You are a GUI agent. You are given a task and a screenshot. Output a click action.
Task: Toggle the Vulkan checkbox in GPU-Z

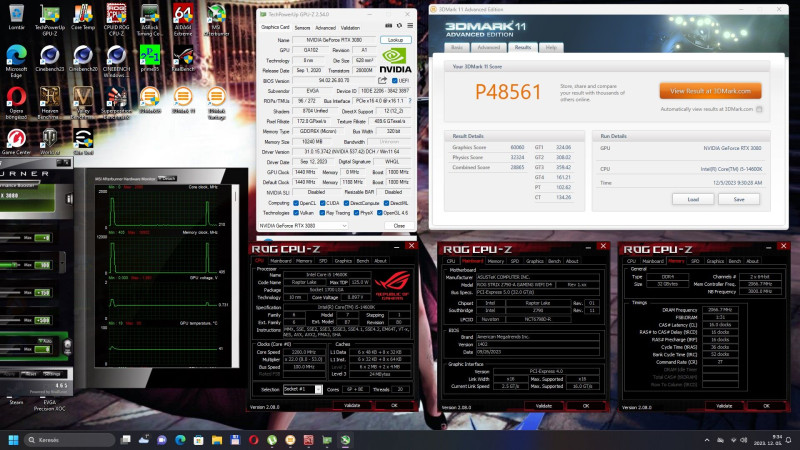pyautogui.click(x=295, y=213)
